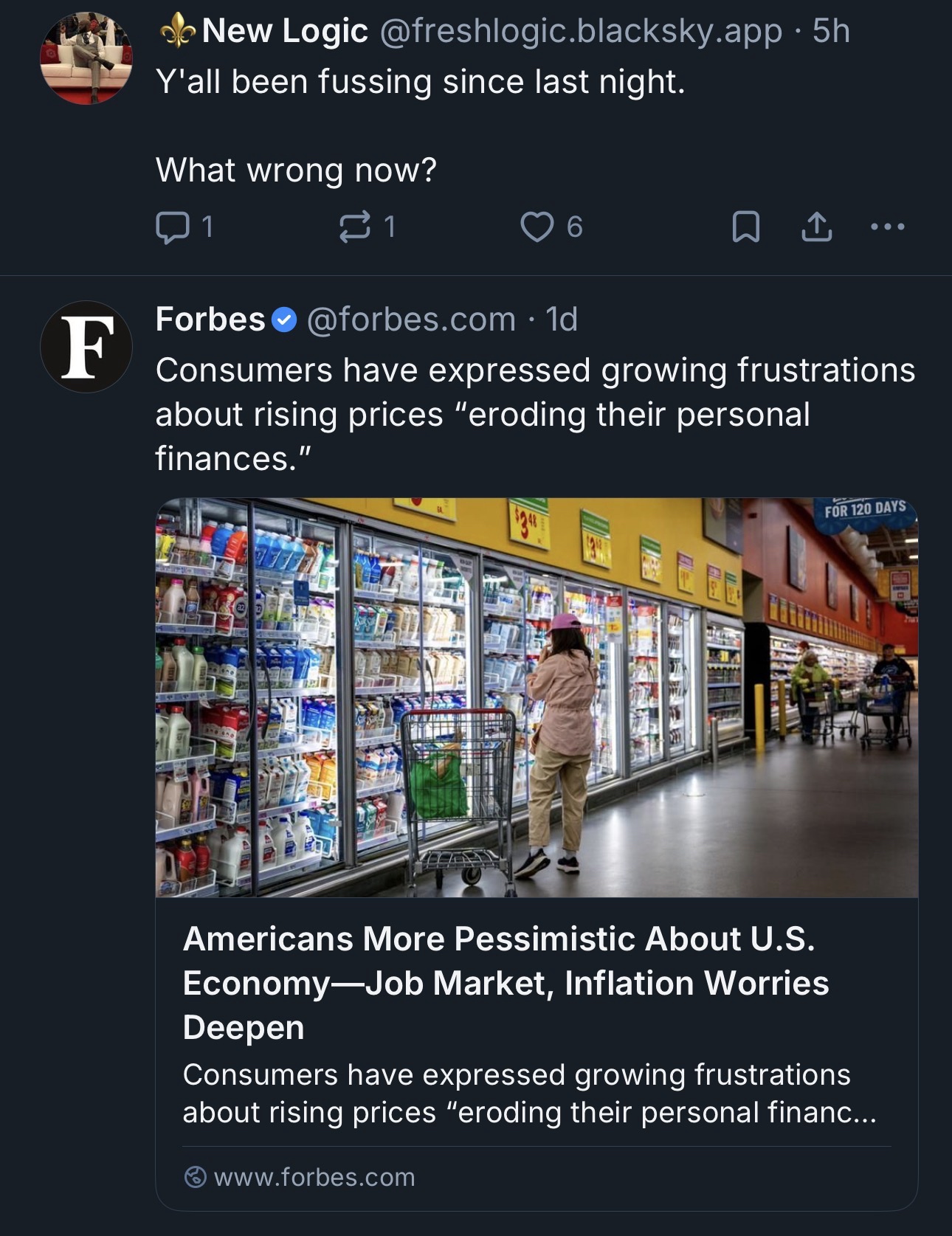Viewport: 952px width, 1236px height.
Task: Click the www.forbes.com link text
Action: 314,1177
